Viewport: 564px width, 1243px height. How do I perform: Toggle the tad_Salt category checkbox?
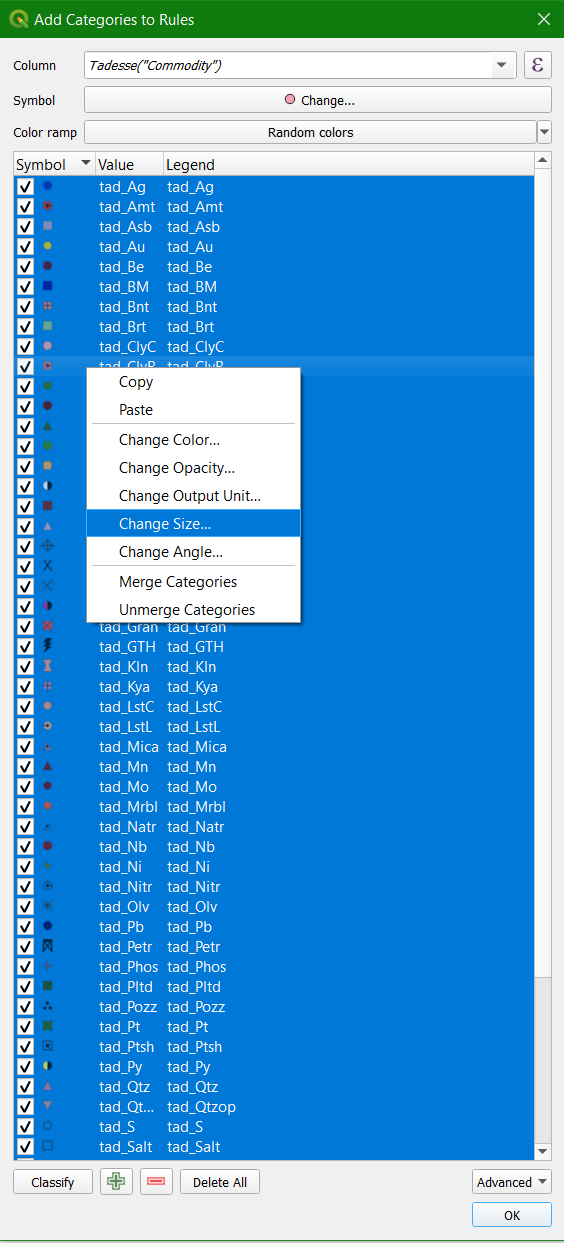[26, 1146]
